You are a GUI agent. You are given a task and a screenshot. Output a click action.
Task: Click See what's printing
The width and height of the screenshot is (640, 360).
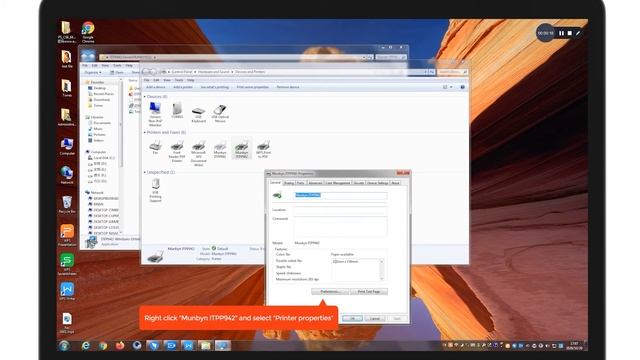coord(215,87)
